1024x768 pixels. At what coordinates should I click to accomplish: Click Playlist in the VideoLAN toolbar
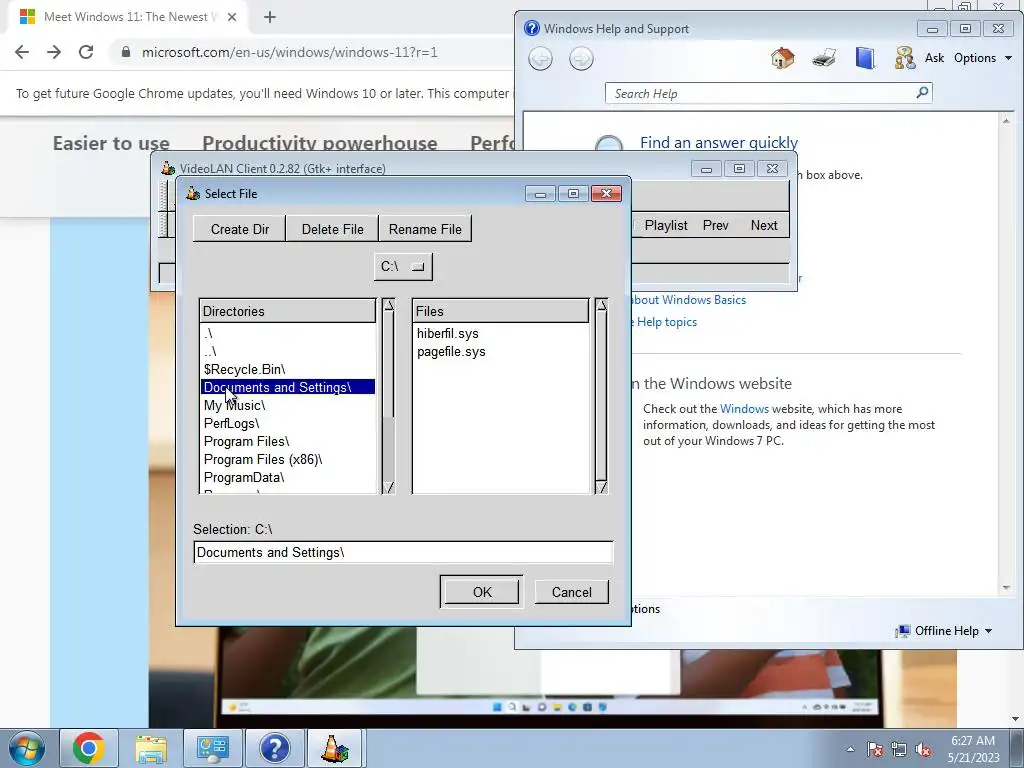[665, 225]
